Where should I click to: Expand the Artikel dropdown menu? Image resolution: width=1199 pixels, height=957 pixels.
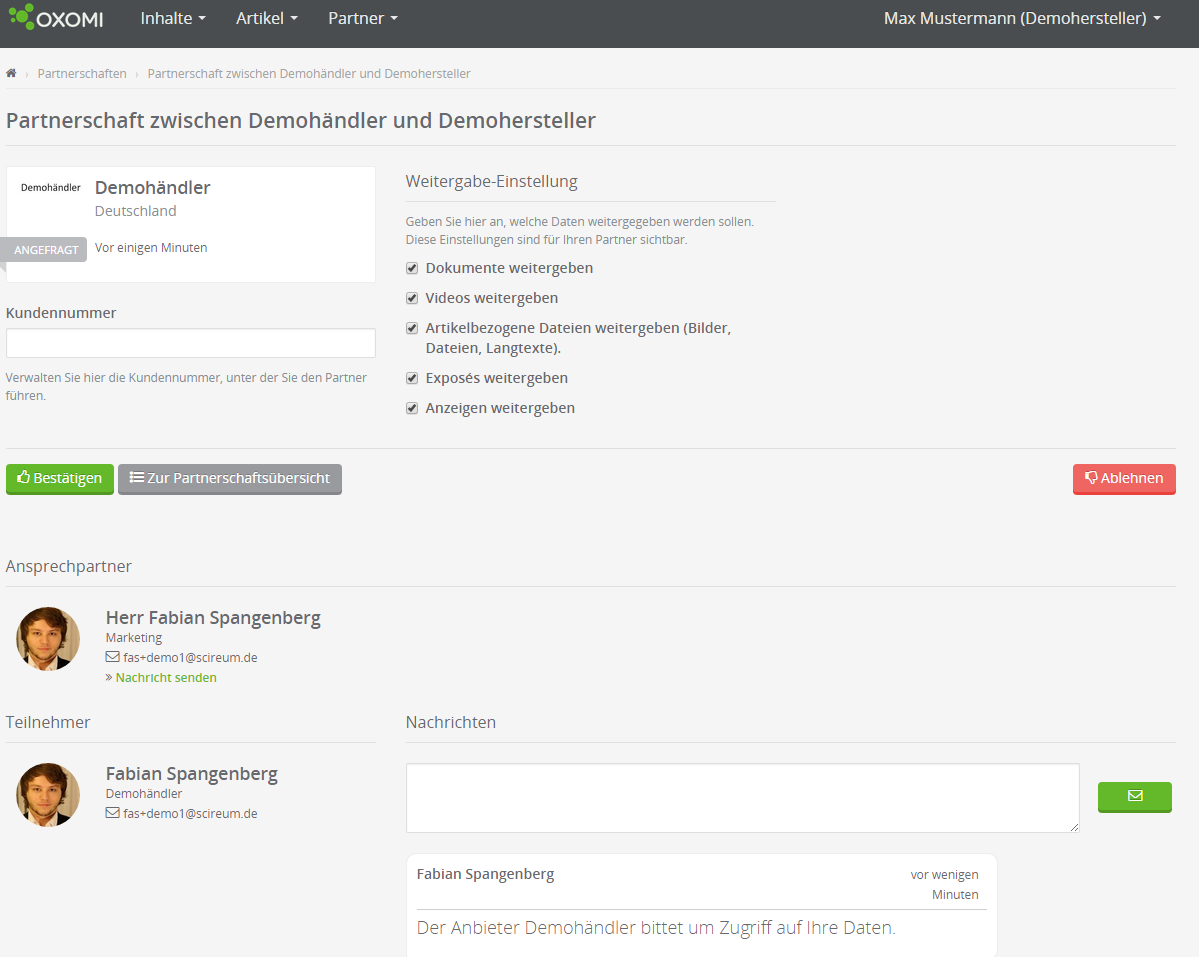266,19
